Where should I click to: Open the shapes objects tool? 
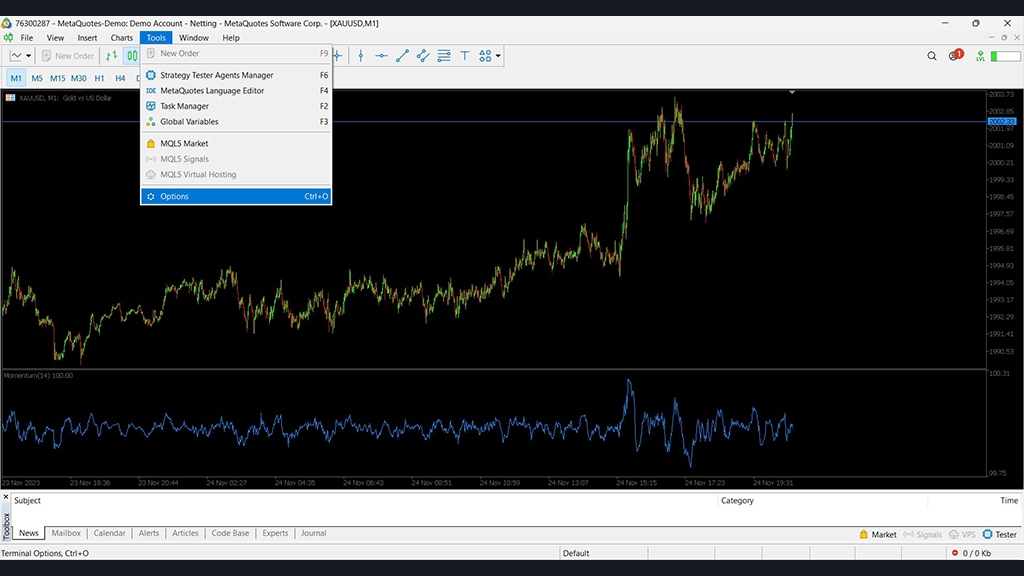485,56
